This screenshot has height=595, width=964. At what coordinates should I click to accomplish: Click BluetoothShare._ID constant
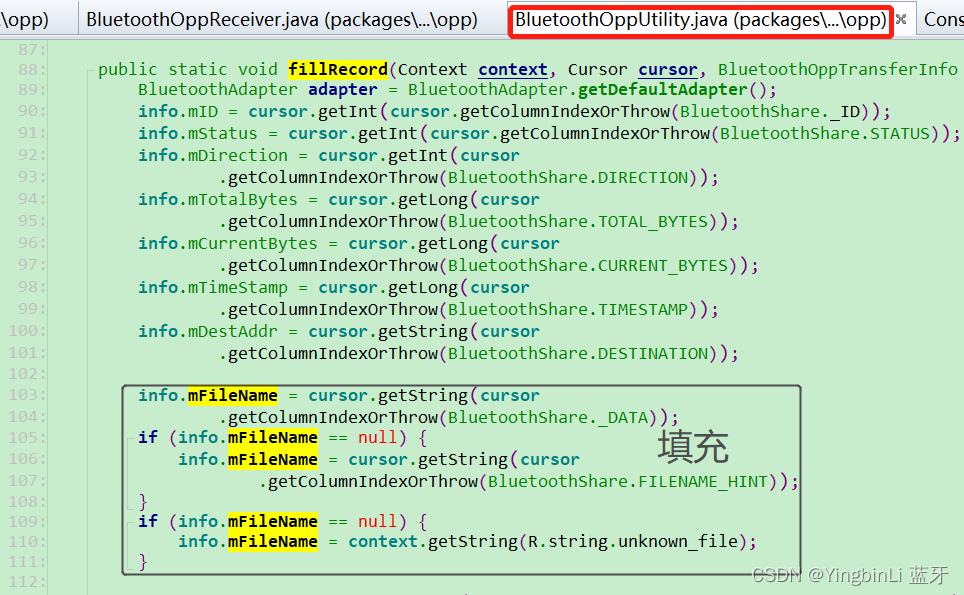(770, 112)
